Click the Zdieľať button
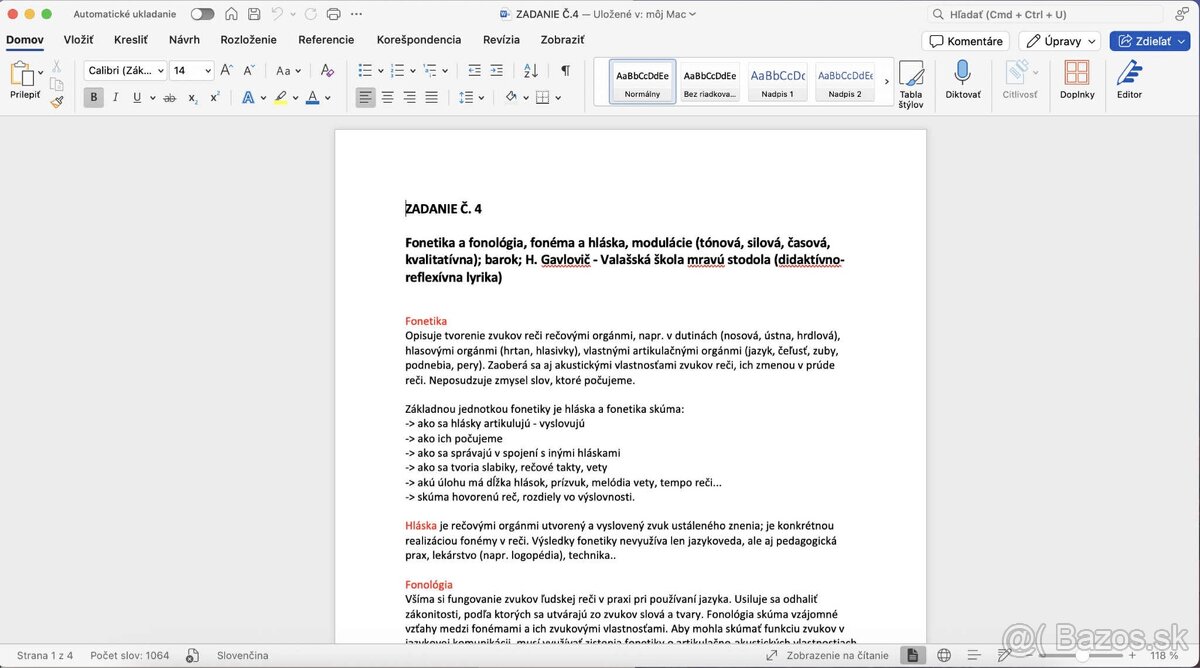The width and height of the screenshot is (1200, 668). point(1148,41)
